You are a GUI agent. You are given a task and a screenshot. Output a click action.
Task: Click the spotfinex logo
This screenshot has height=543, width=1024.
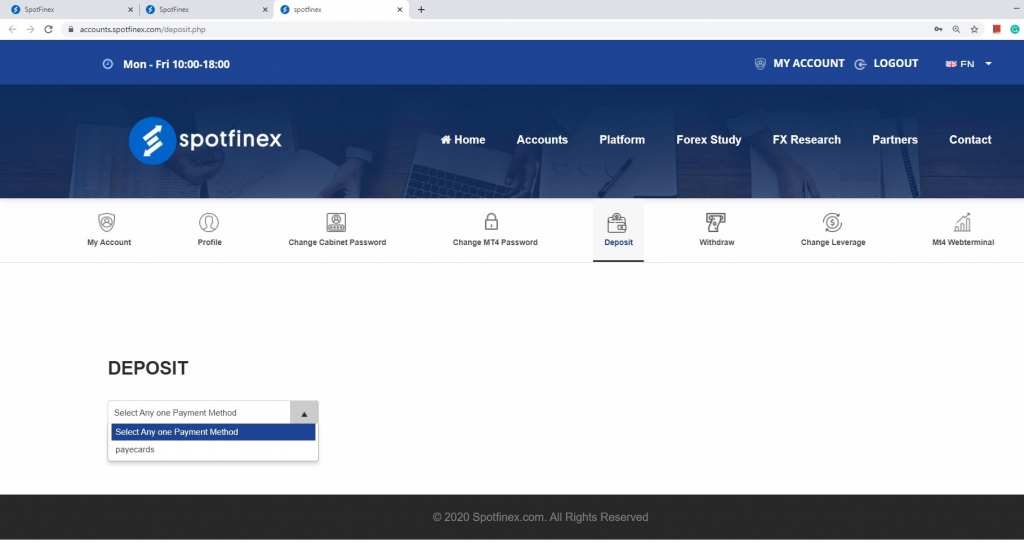pyautogui.click(x=205, y=140)
